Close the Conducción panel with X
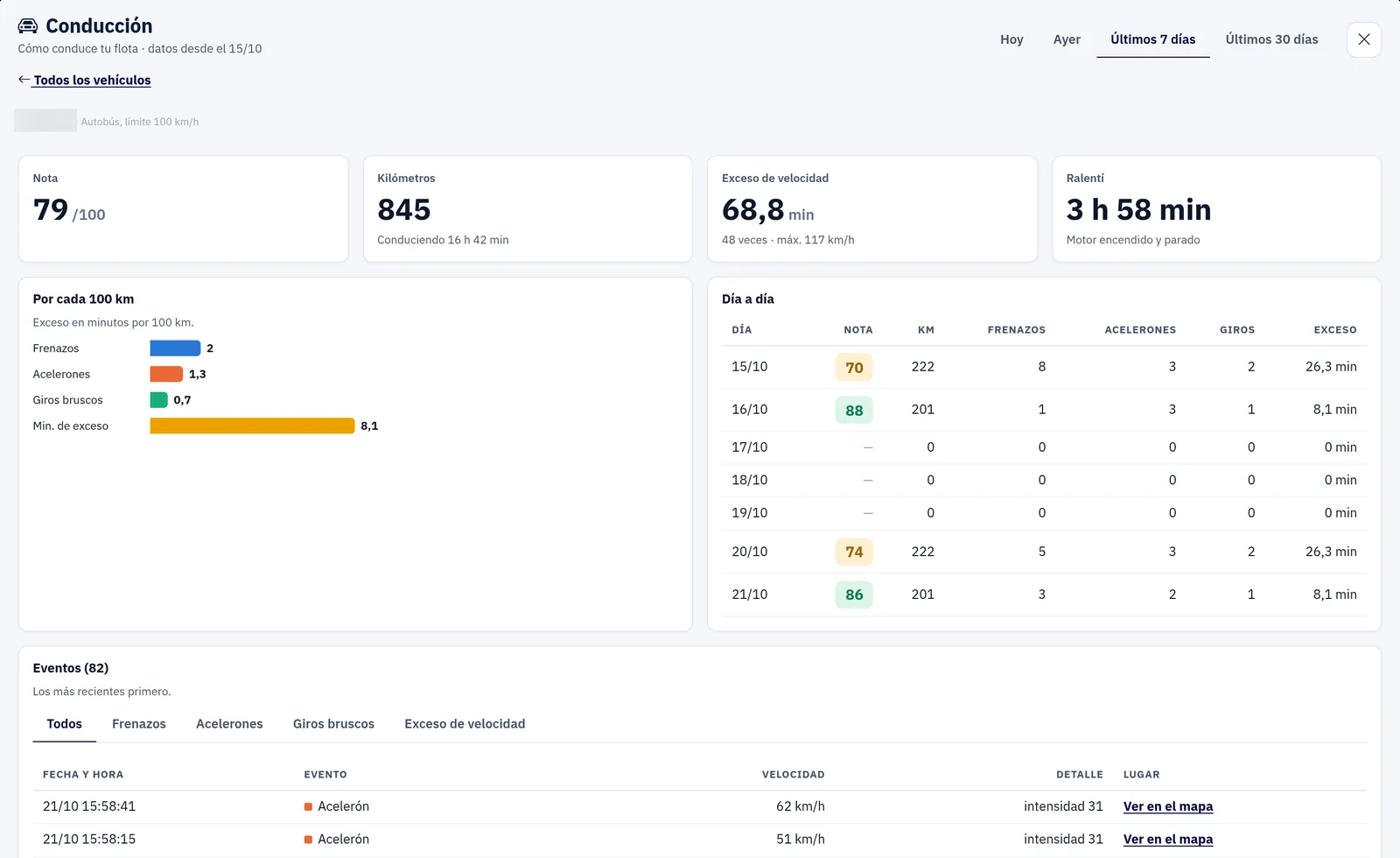The width and height of the screenshot is (1400, 858). coord(1363,39)
